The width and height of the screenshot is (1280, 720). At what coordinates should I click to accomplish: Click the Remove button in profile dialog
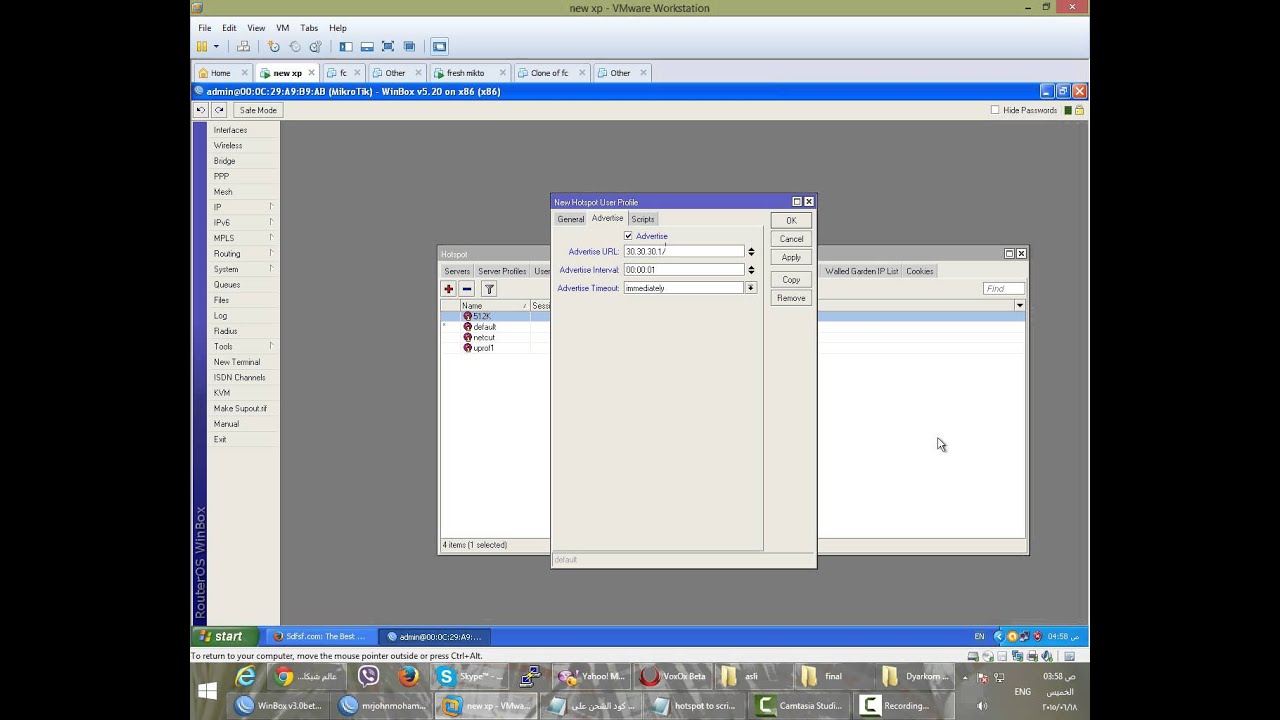pos(791,298)
